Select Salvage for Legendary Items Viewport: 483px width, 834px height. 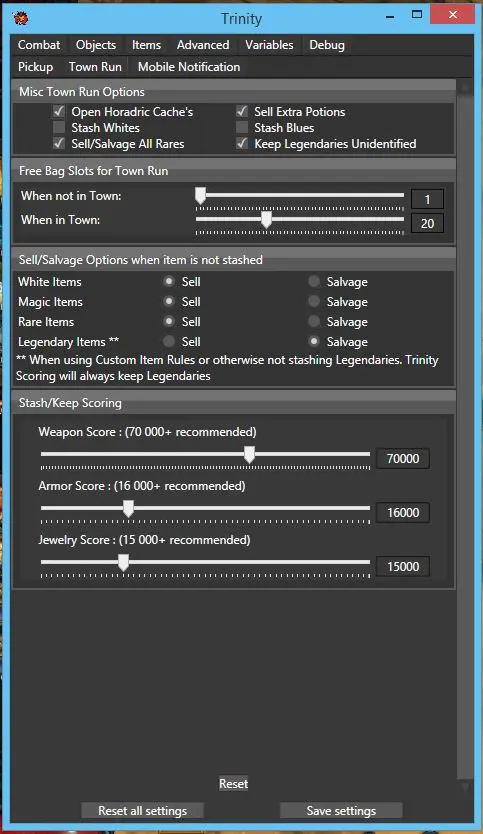pyautogui.click(x=314, y=341)
